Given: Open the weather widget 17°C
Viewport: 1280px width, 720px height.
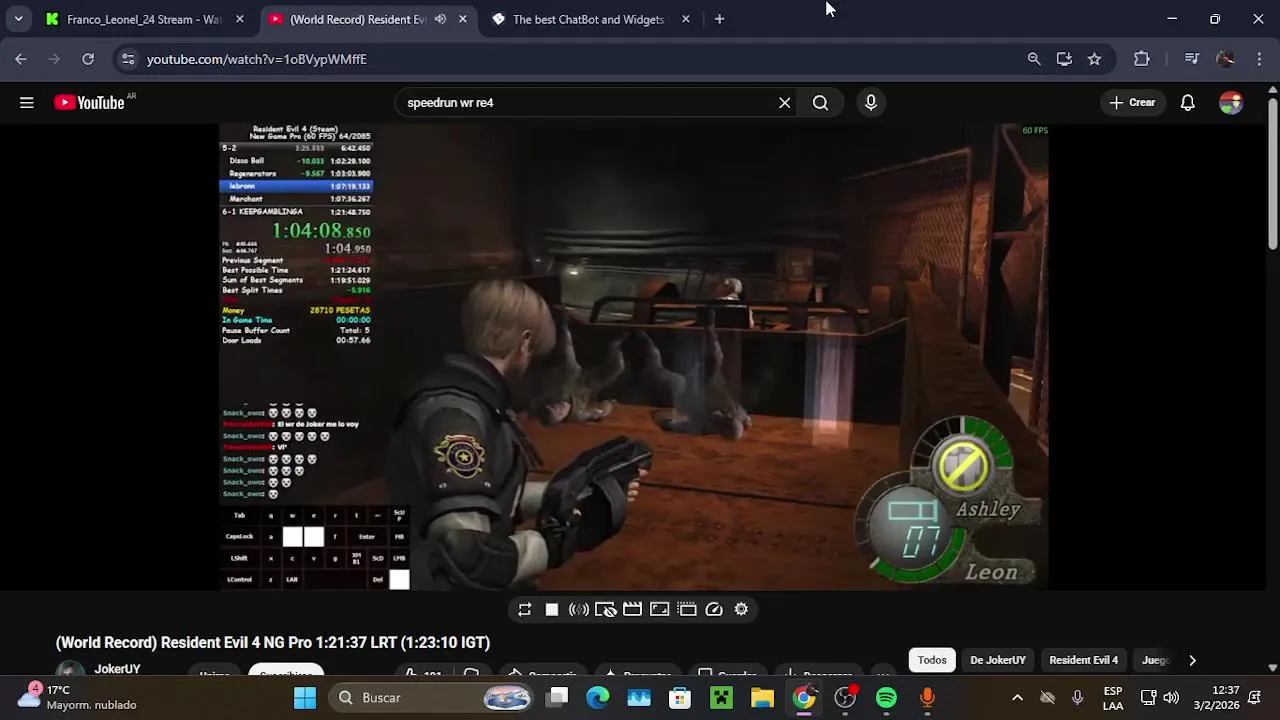Looking at the screenshot, I should point(78,697).
